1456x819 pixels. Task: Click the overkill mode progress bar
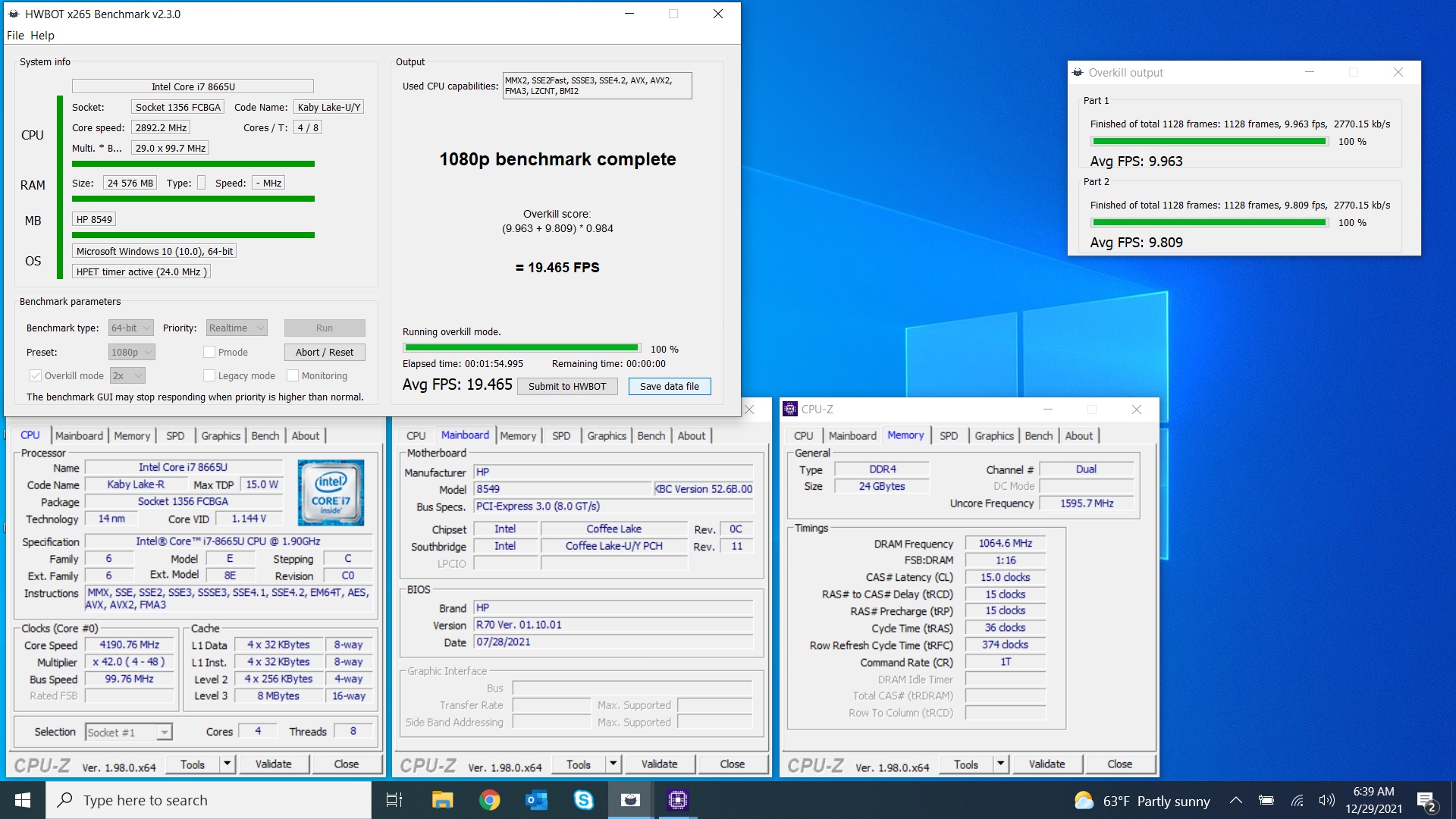tap(522, 348)
